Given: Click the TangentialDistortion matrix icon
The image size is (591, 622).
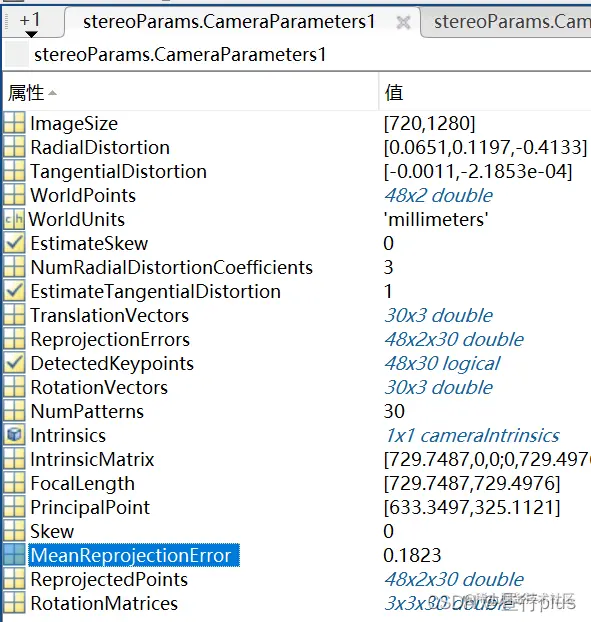Looking at the screenshot, I should 14,171.
